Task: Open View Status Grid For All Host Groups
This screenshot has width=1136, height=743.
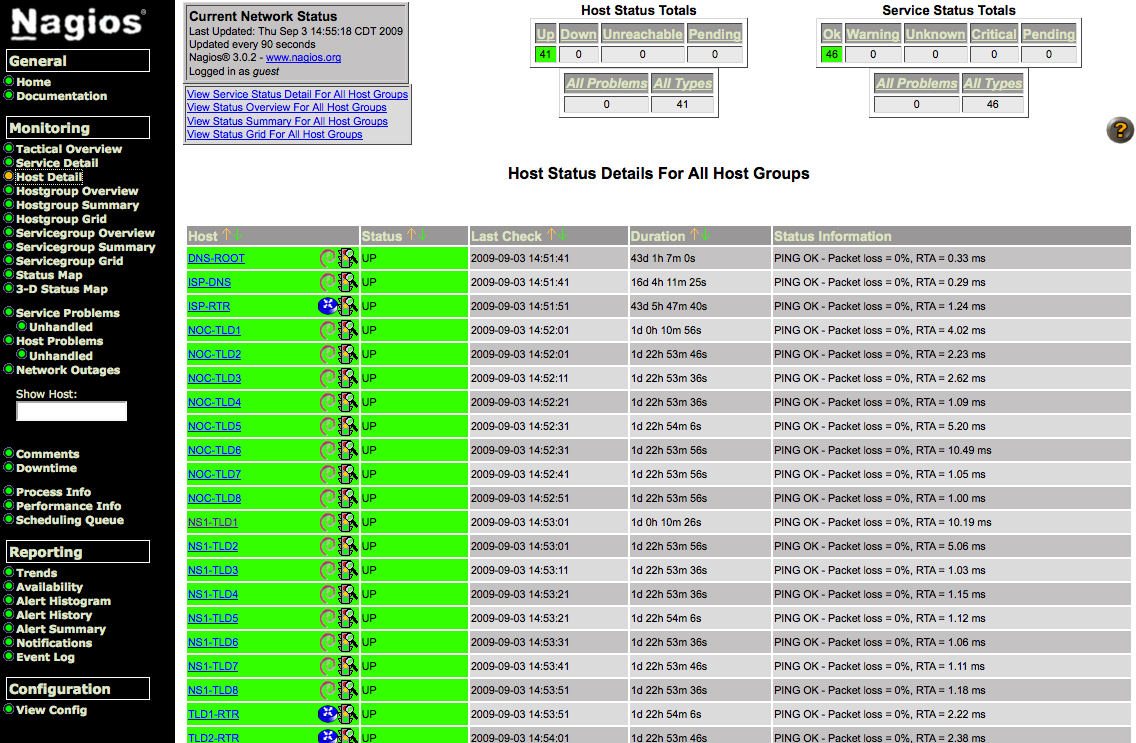Action: click(x=274, y=134)
